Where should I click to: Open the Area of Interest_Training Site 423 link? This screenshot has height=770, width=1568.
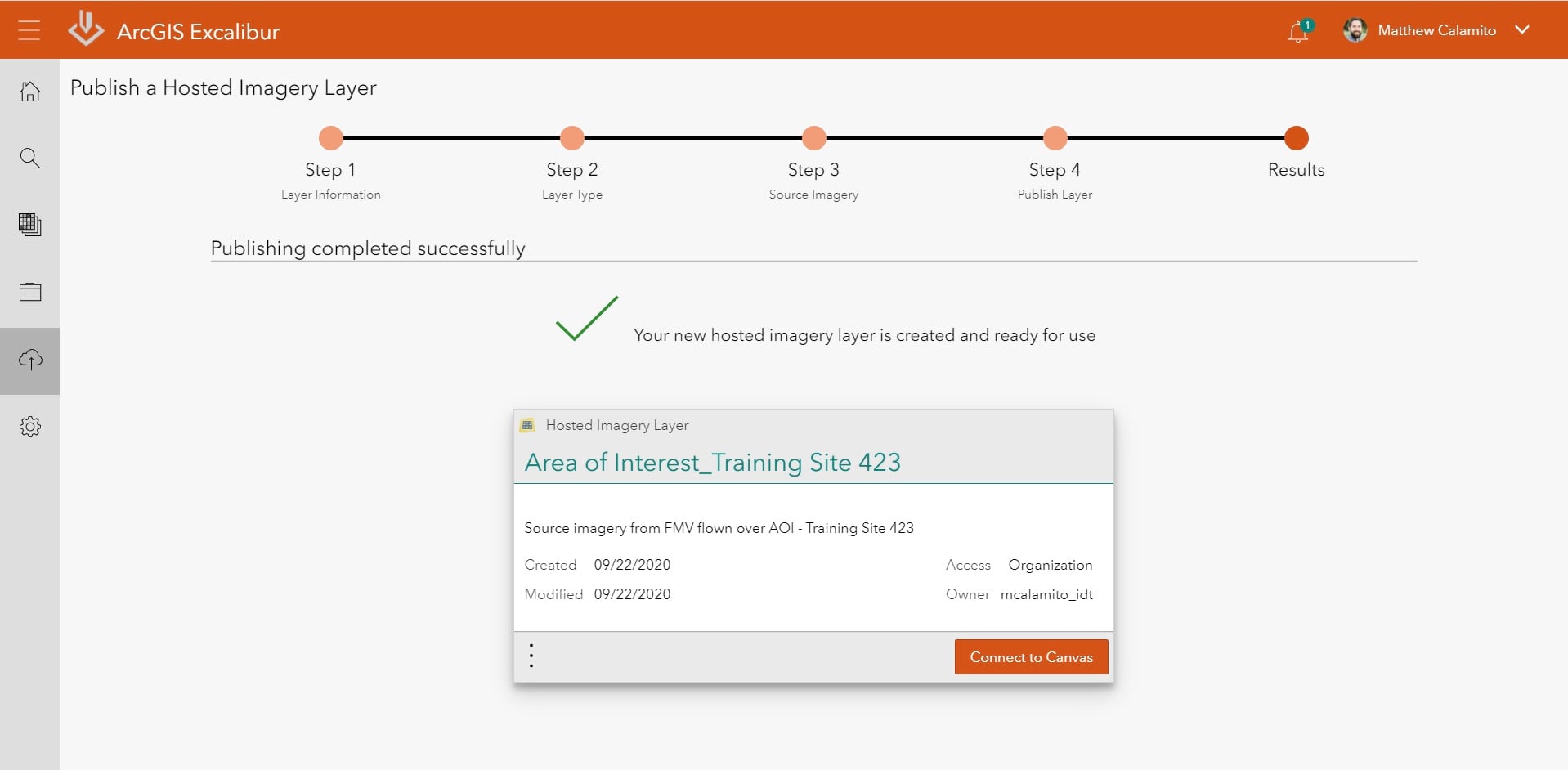(712, 463)
